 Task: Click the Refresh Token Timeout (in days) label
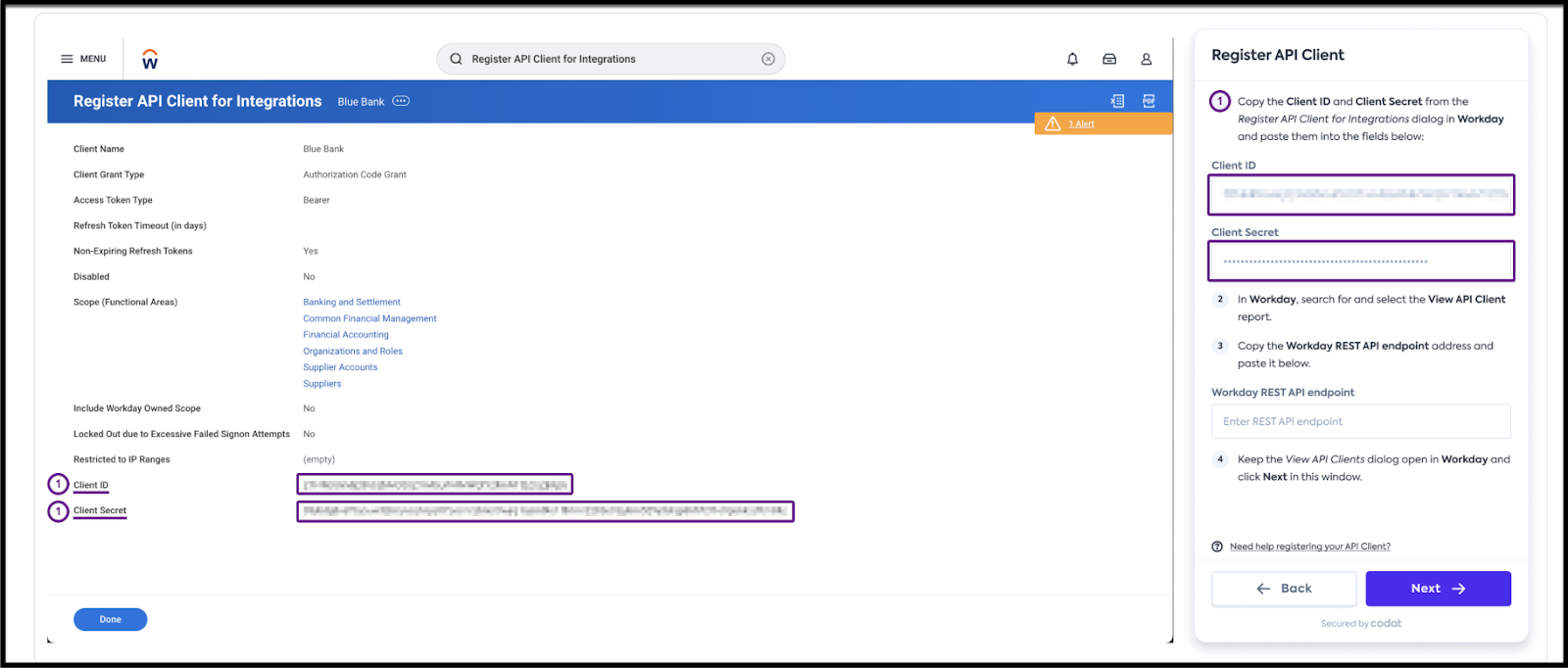click(140, 225)
